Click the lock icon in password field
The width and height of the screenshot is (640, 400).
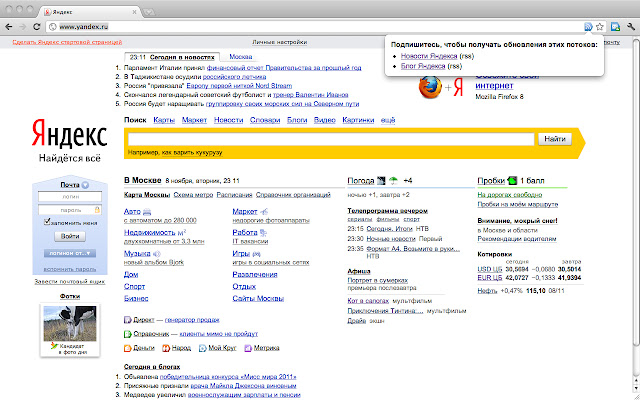(97, 210)
